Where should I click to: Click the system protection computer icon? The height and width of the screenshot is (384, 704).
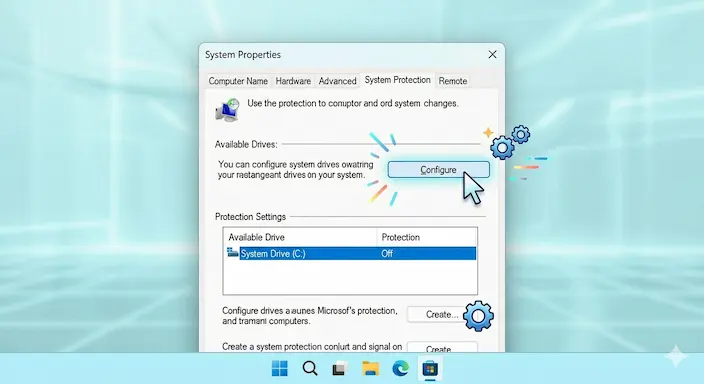click(x=228, y=110)
